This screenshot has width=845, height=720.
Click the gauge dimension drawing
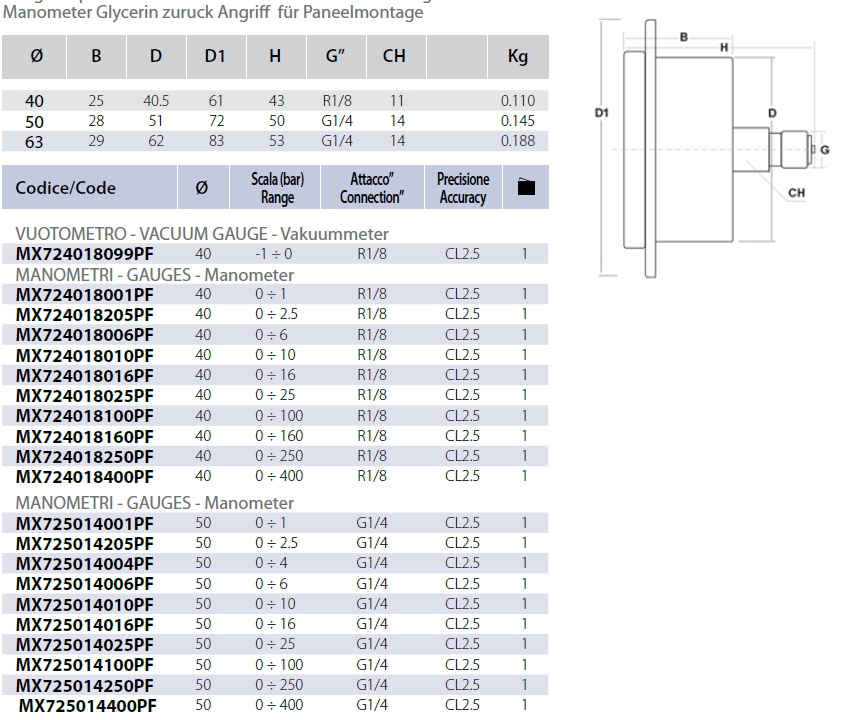(710, 150)
